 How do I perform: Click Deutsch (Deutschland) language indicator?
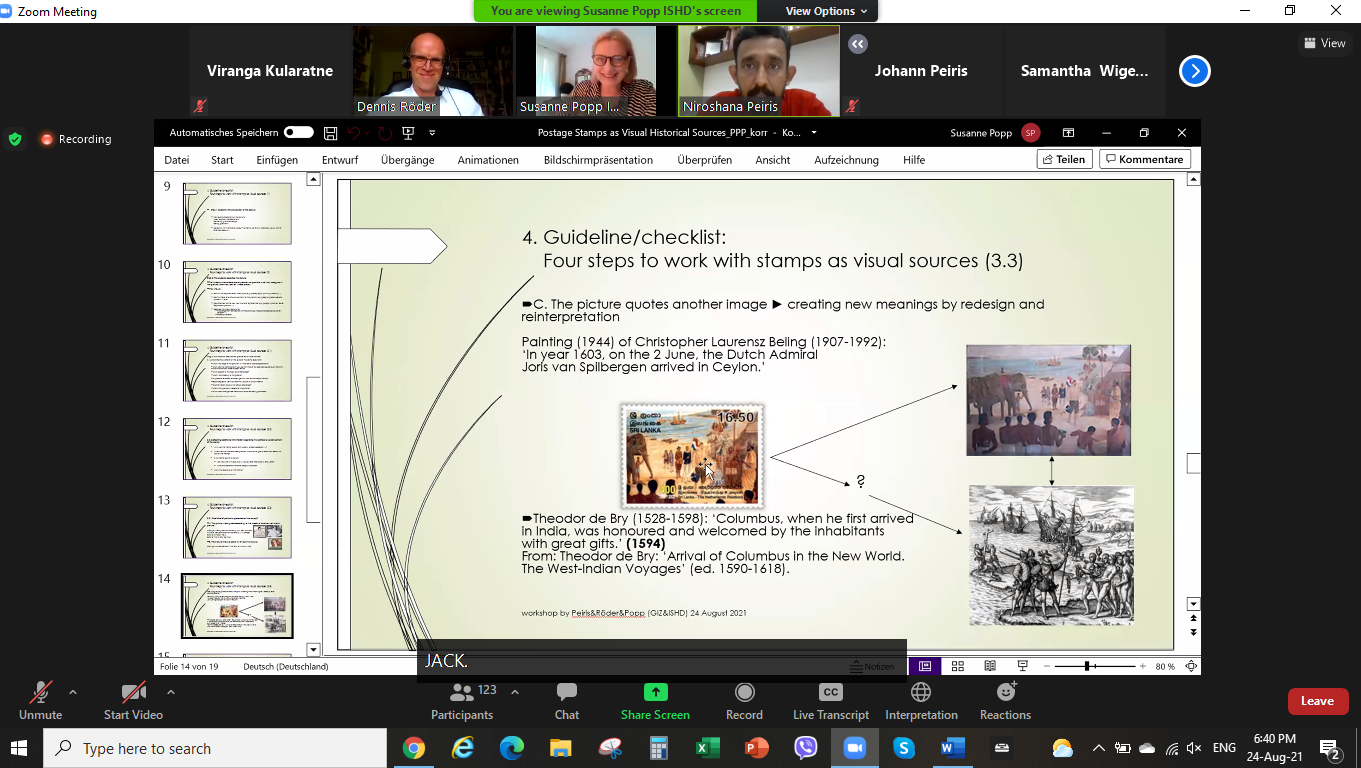(x=286, y=666)
